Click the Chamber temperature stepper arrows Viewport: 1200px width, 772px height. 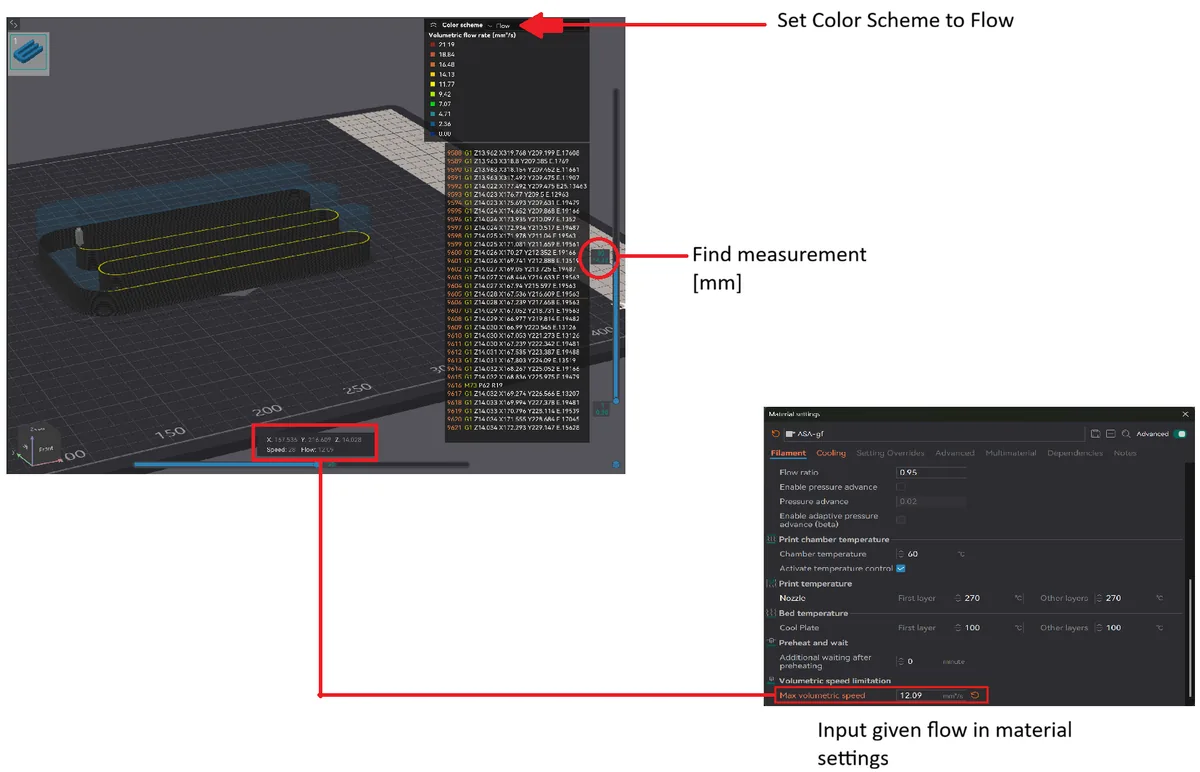[901, 553]
